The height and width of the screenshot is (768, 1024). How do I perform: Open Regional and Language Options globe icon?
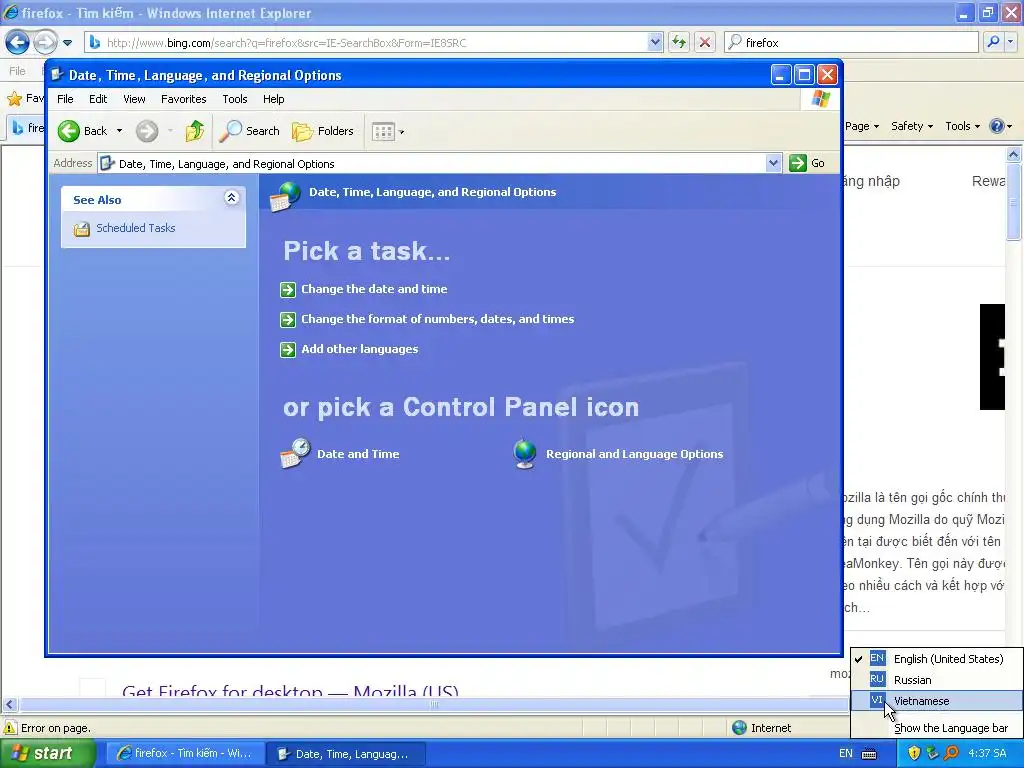point(525,454)
